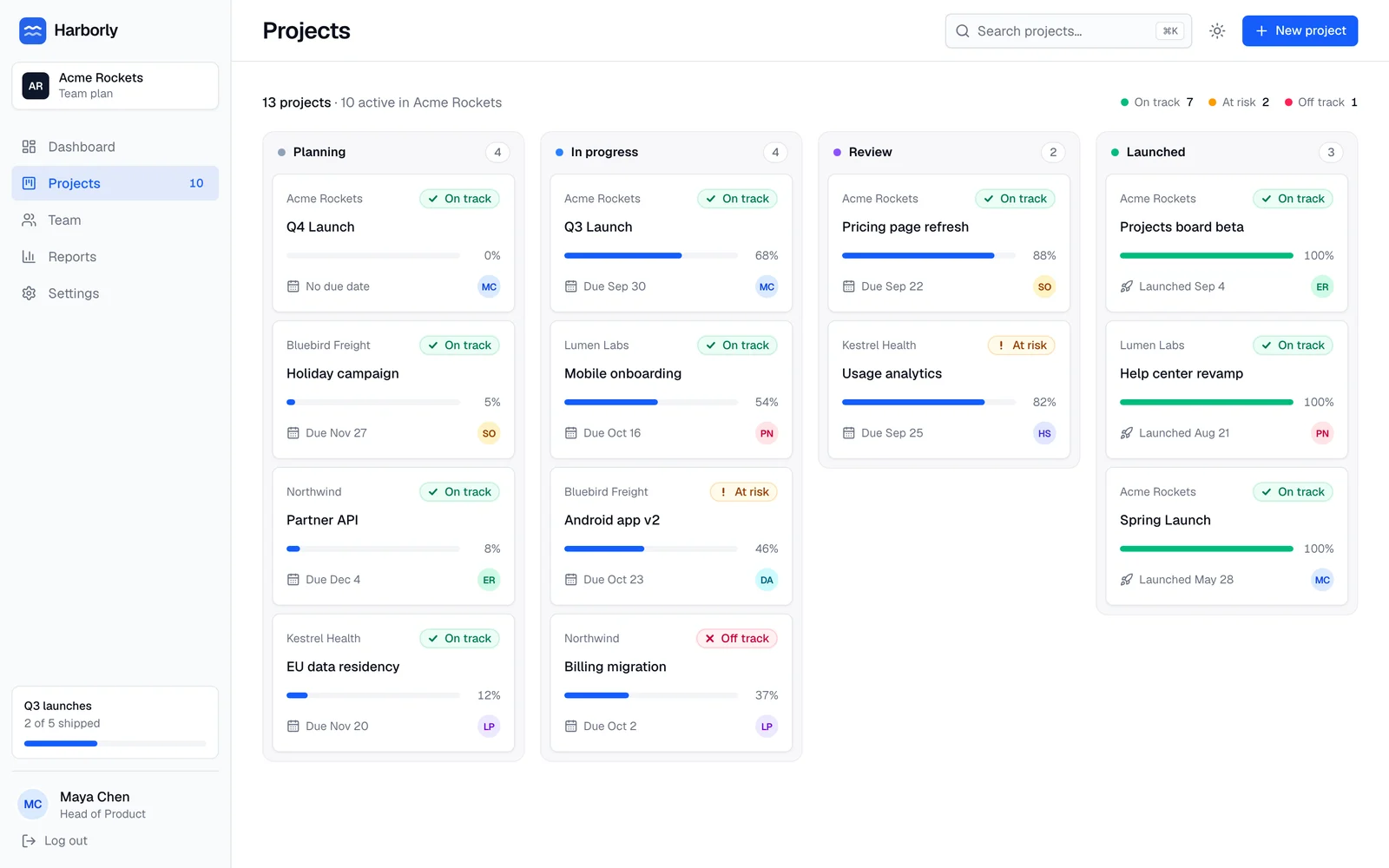Screen dimensions: 1389x868
Task: Click the rocket icon beside Launched Sep 4
Action: tap(1127, 286)
